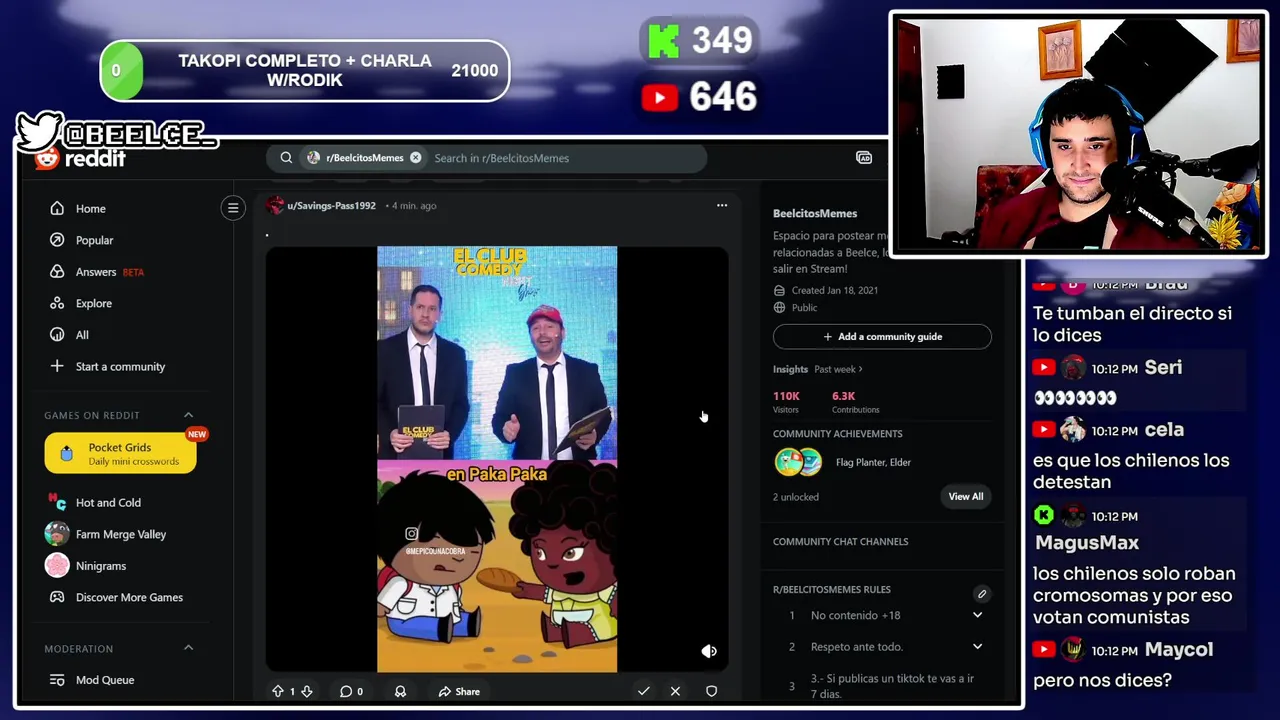1280x720 pixels.
Task: Open the Past week insights link
Action: [x=838, y=369]
